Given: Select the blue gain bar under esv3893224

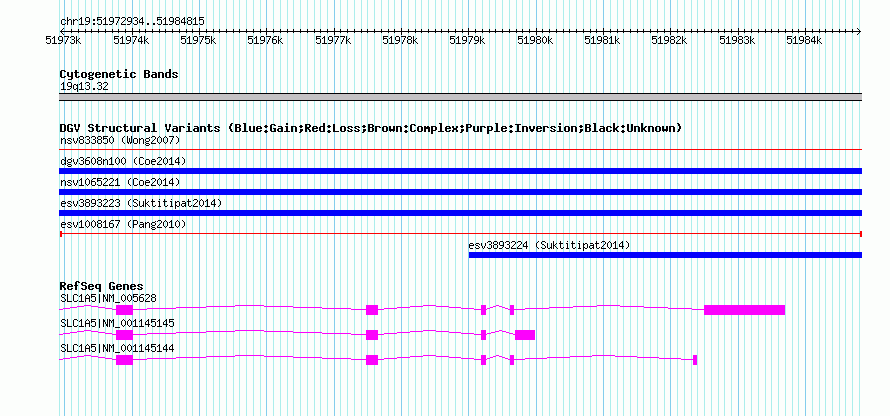Looking at the screenshot, I should point(665,255).
